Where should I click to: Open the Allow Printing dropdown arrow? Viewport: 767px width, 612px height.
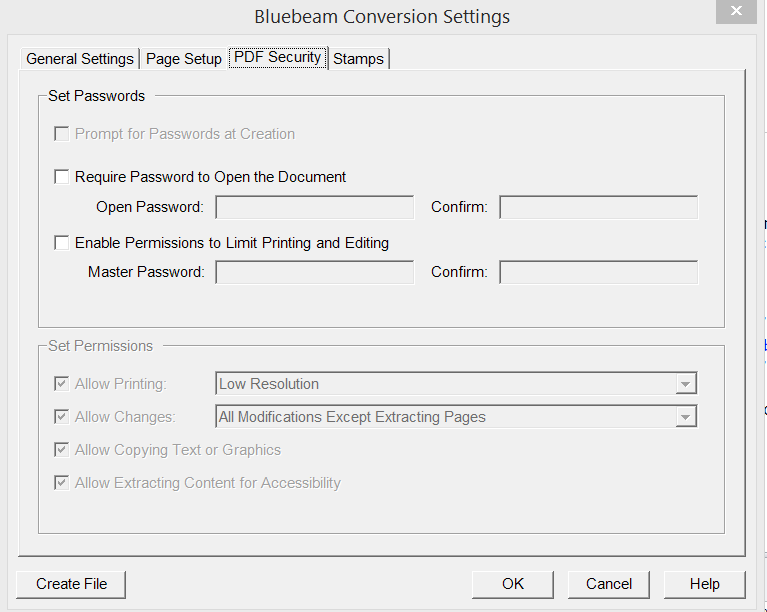click(x=686, y=384)
